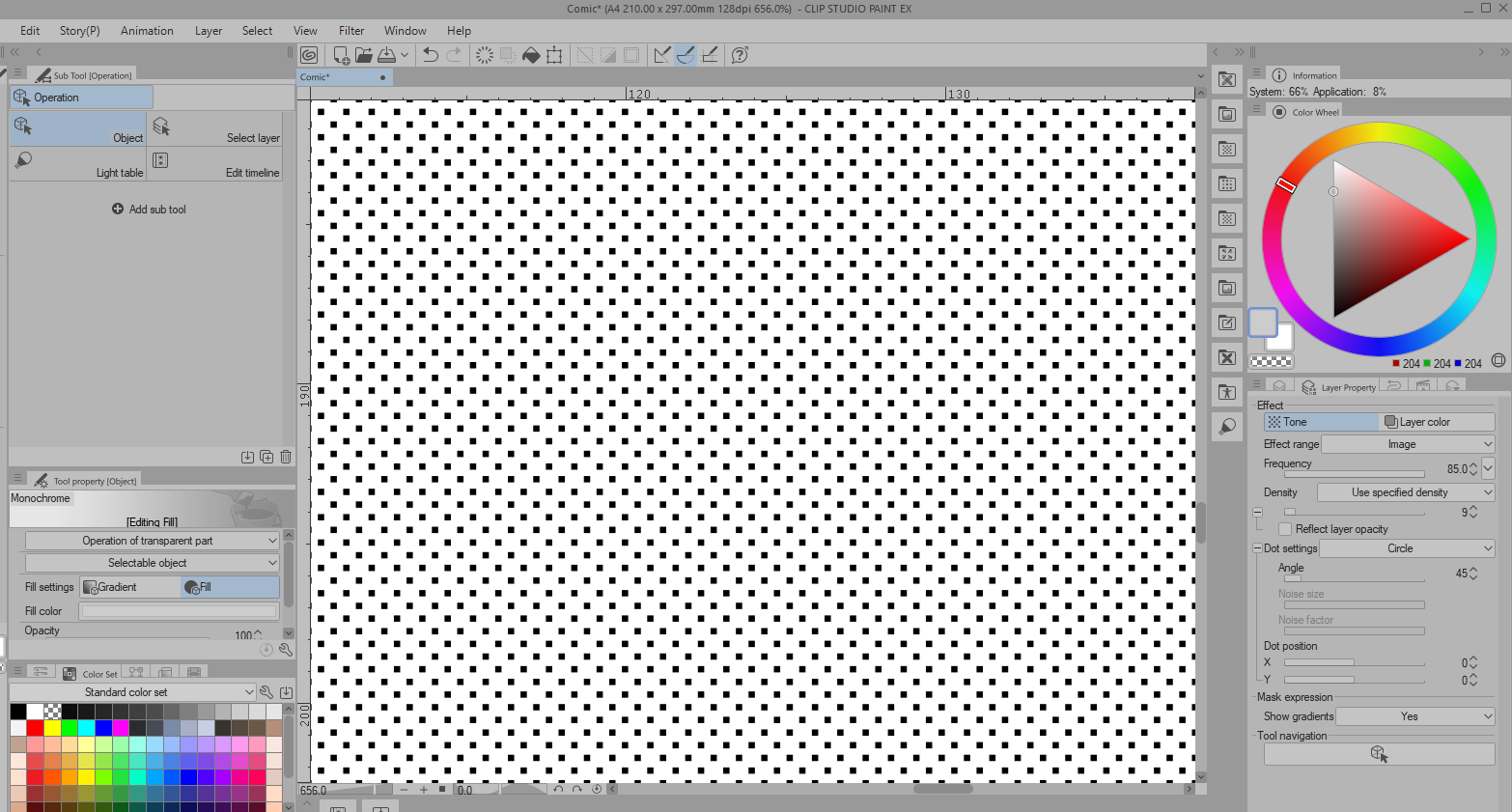Viewport: 1512px width, 812px height.
Task: Switch color wheel color space icon
Action: [1498, 361]
